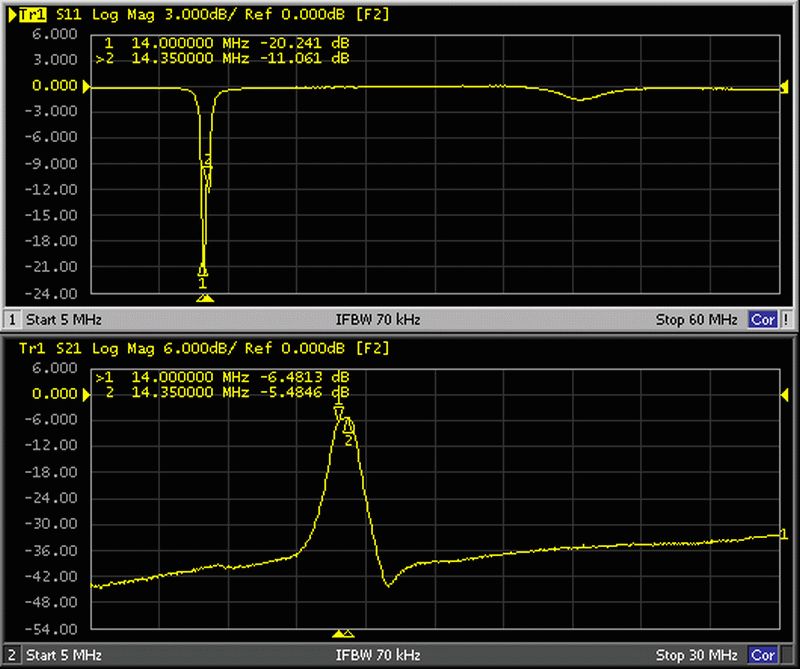The height and width of the screenshot is (669, 800).
Task: Select marker position triangles below the S11 graph
Action: pyautogui.click(x=205, y=298)
